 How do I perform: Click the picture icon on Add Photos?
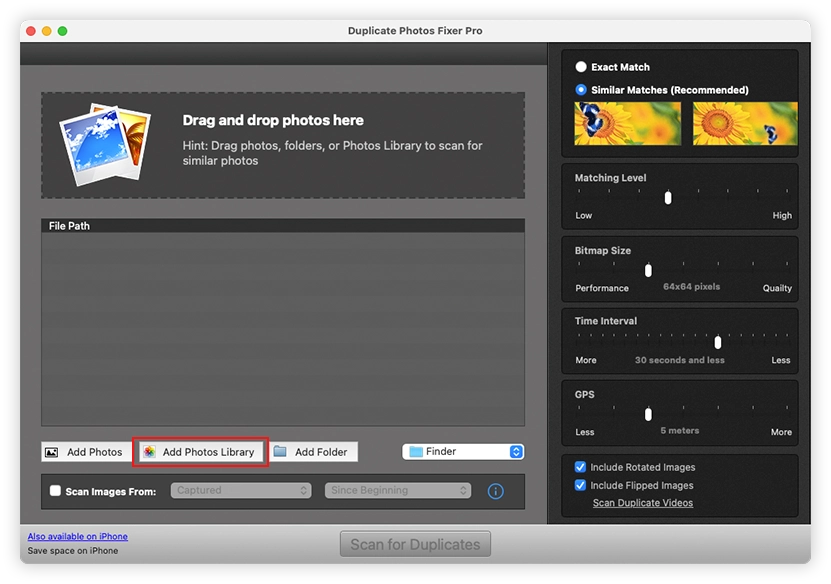(51, 452)
